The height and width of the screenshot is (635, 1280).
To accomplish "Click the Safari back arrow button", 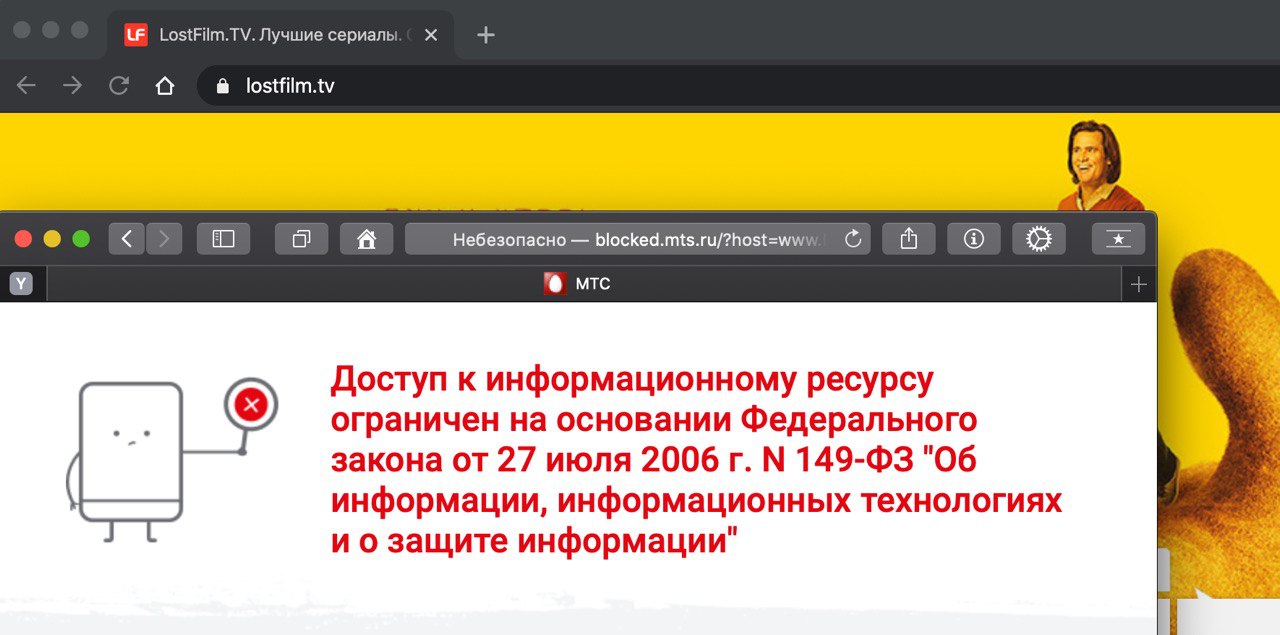I will [x=126, y=239].
